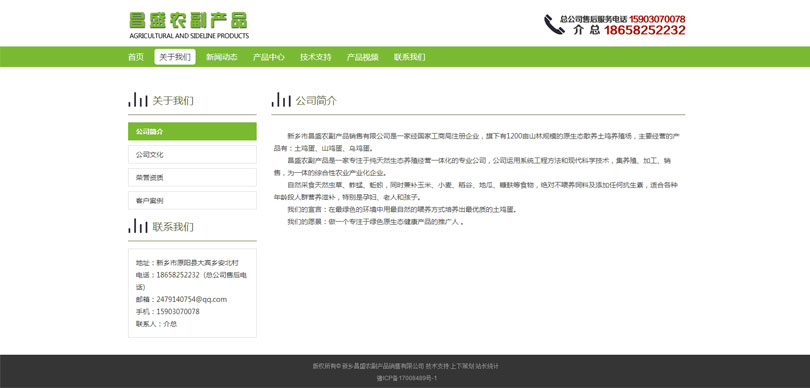Click the phone handset icon in header
Screen dimensions: 810x388
click(554, 24)
